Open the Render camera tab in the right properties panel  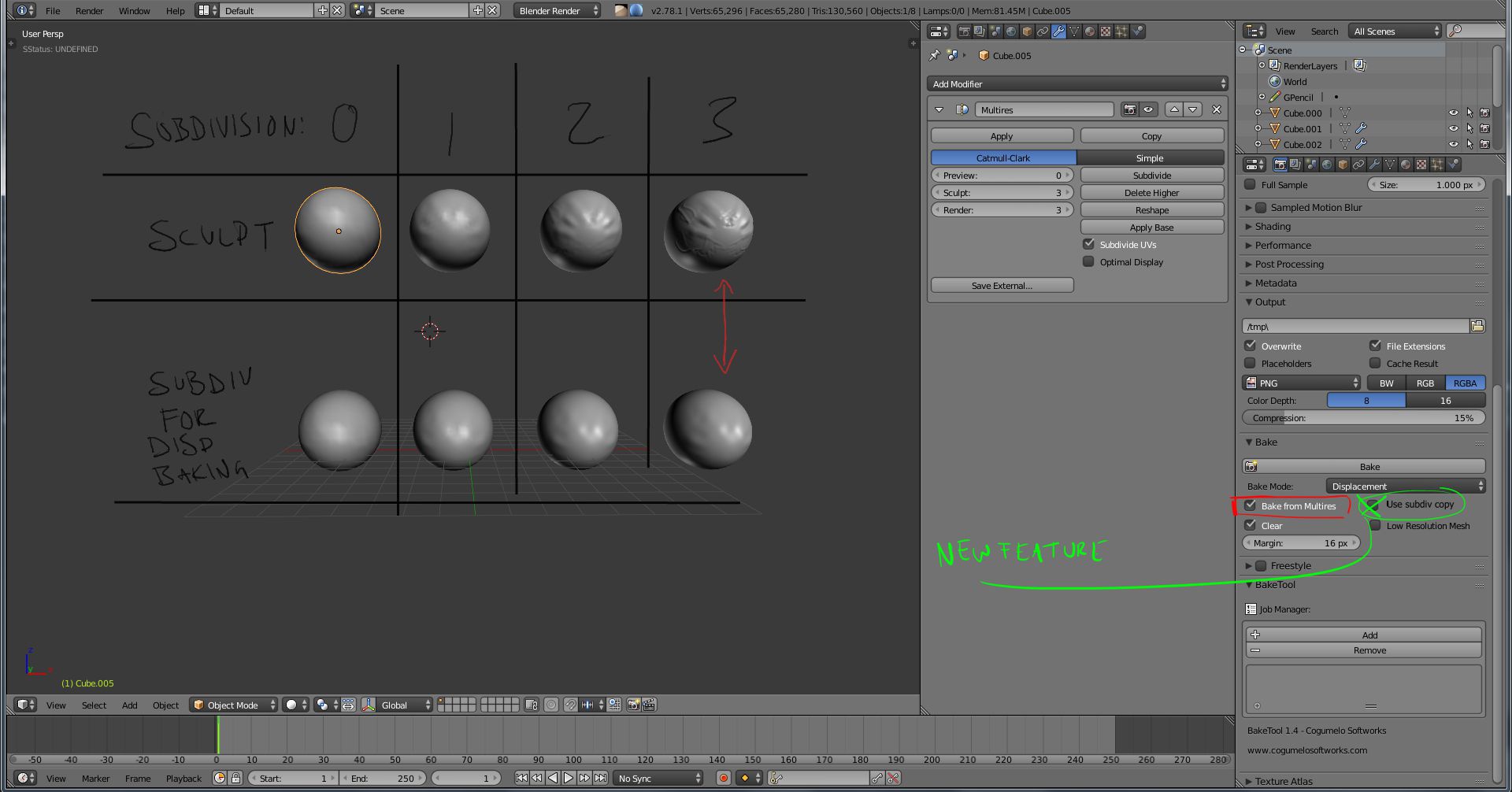click(1280, 165)
